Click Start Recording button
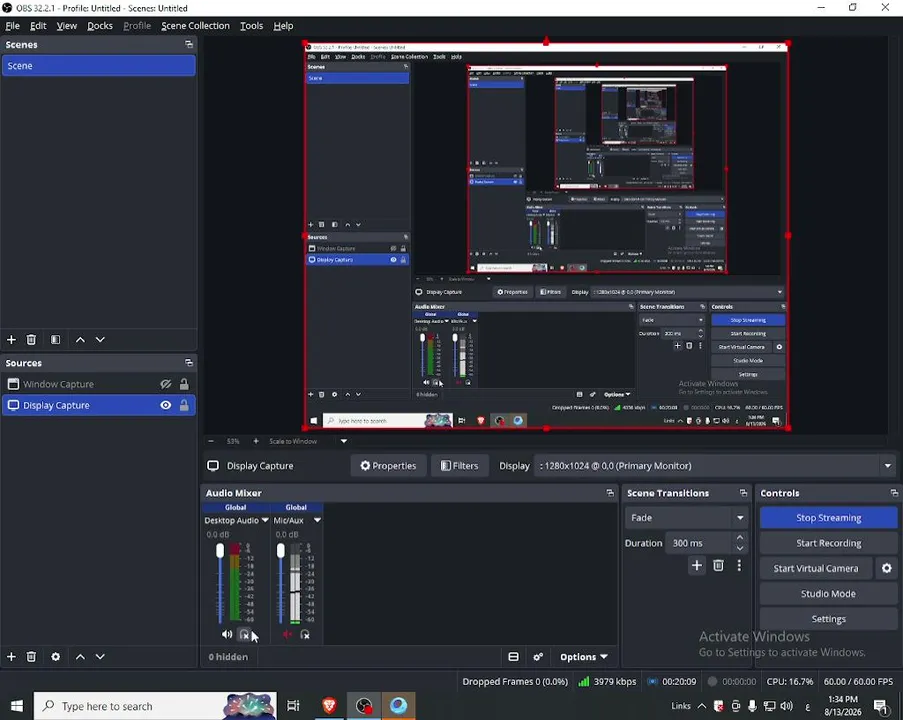Viewport: 903px width, 720px height. 828,543
